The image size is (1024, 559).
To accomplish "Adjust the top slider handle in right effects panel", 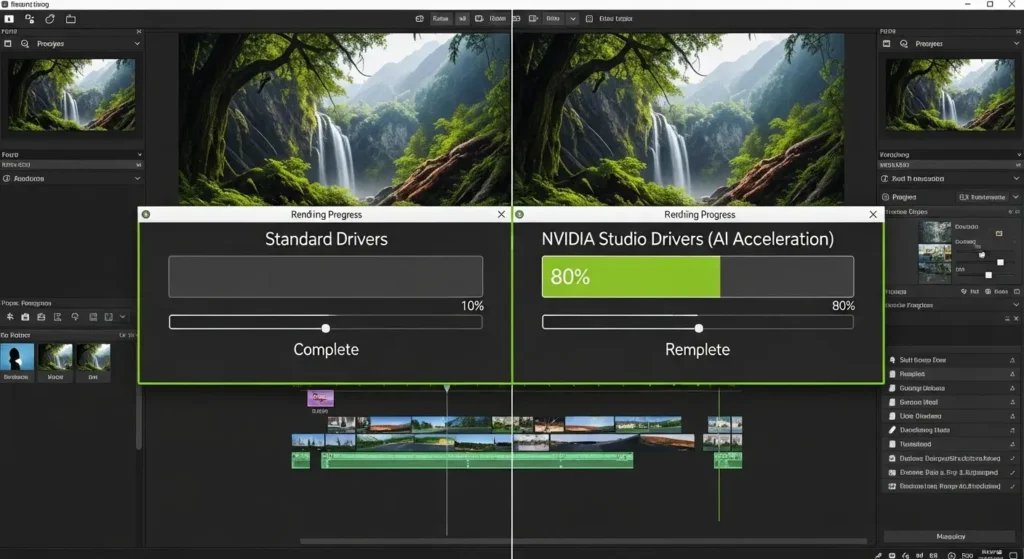I will coord(982,255).
